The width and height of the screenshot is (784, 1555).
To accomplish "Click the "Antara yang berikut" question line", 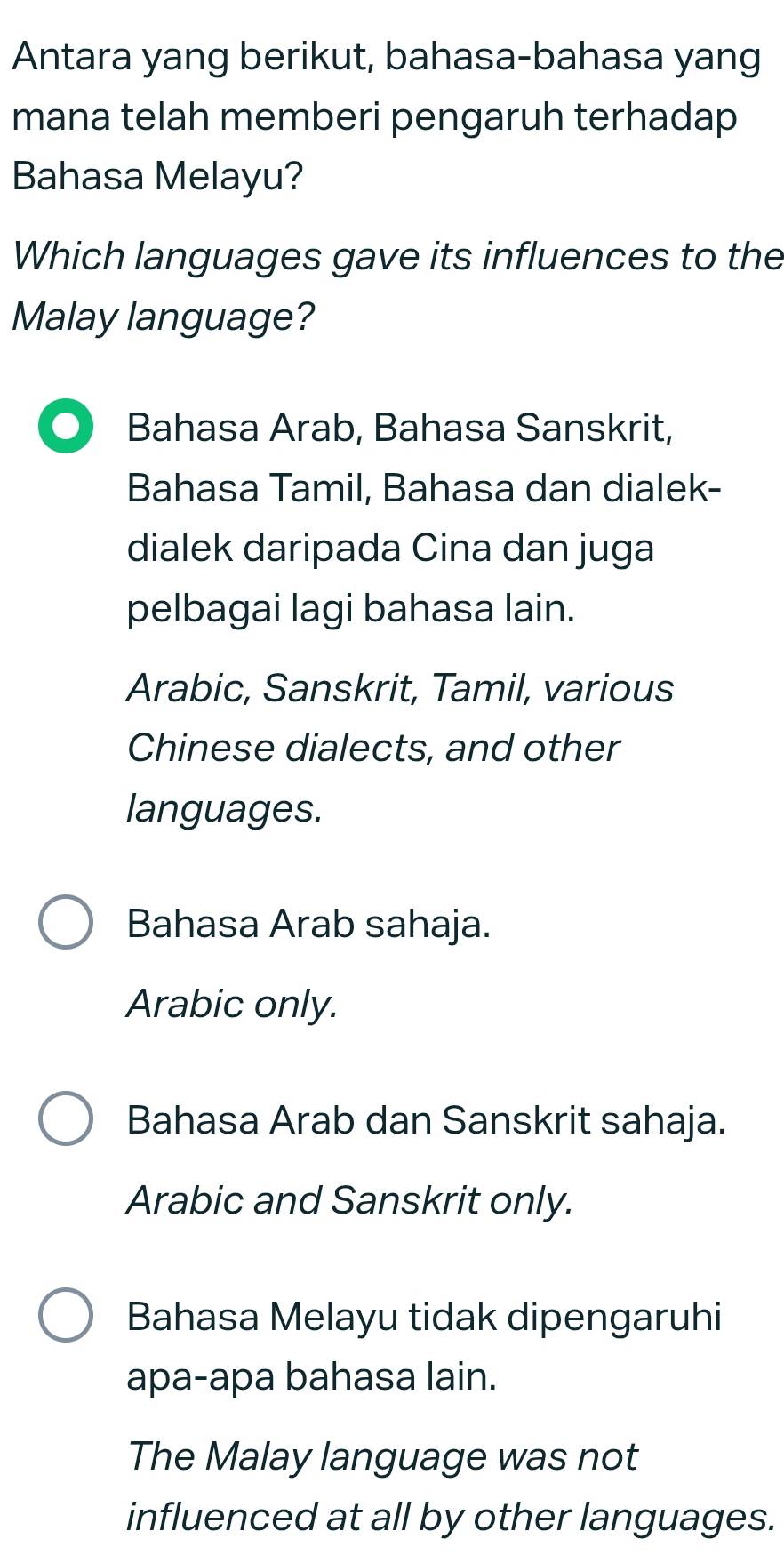I will tap(388, 58).
